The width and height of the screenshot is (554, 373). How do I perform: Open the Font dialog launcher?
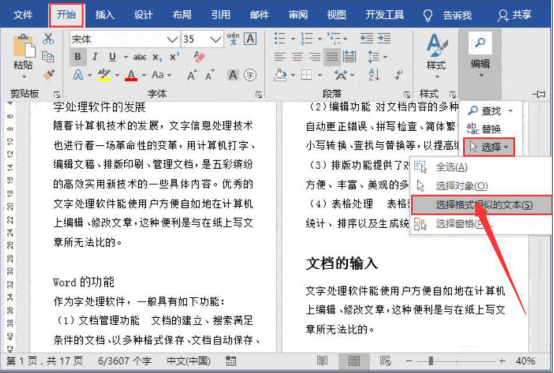259,94
